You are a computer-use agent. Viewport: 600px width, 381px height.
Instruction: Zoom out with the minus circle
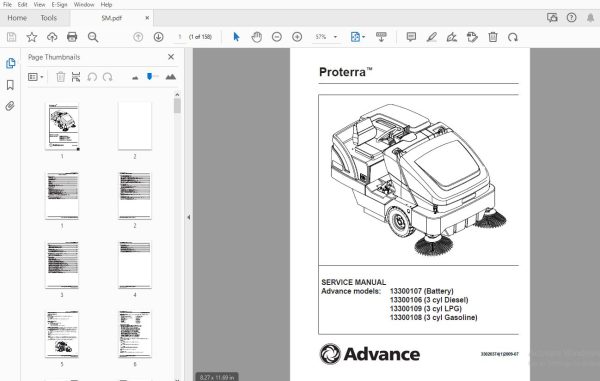click(277, 37)
